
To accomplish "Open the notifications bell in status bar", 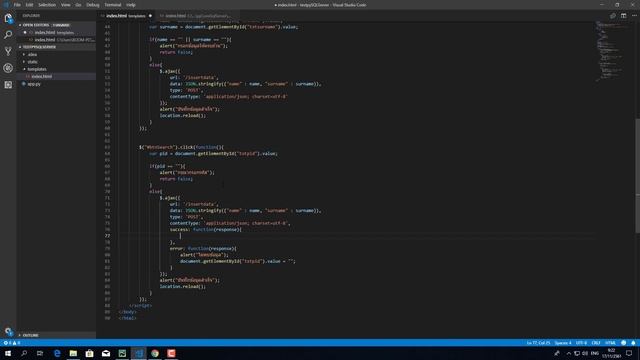I will point(633,343).
